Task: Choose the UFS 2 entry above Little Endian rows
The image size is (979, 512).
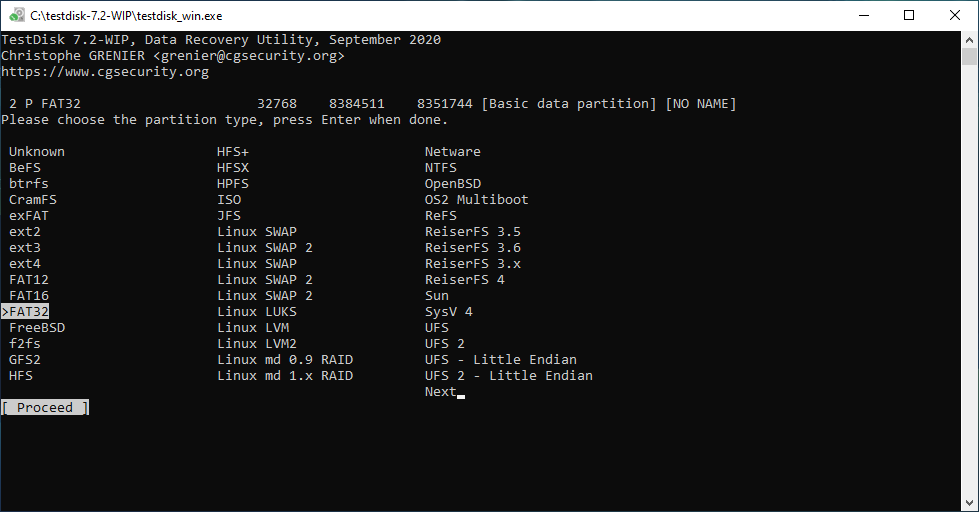Action: coord(445,343)
